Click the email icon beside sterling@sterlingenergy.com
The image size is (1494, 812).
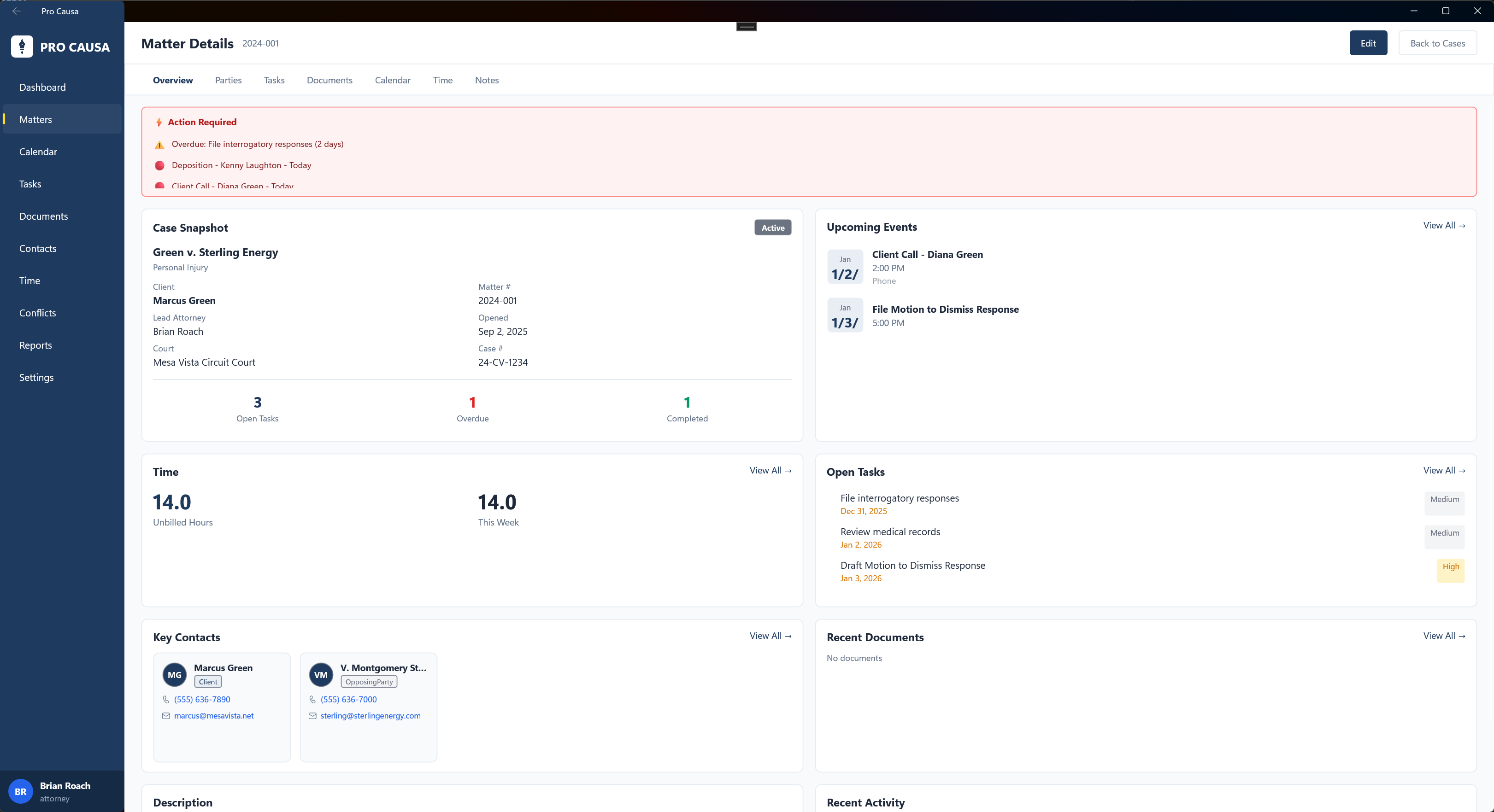coord(312,716)
